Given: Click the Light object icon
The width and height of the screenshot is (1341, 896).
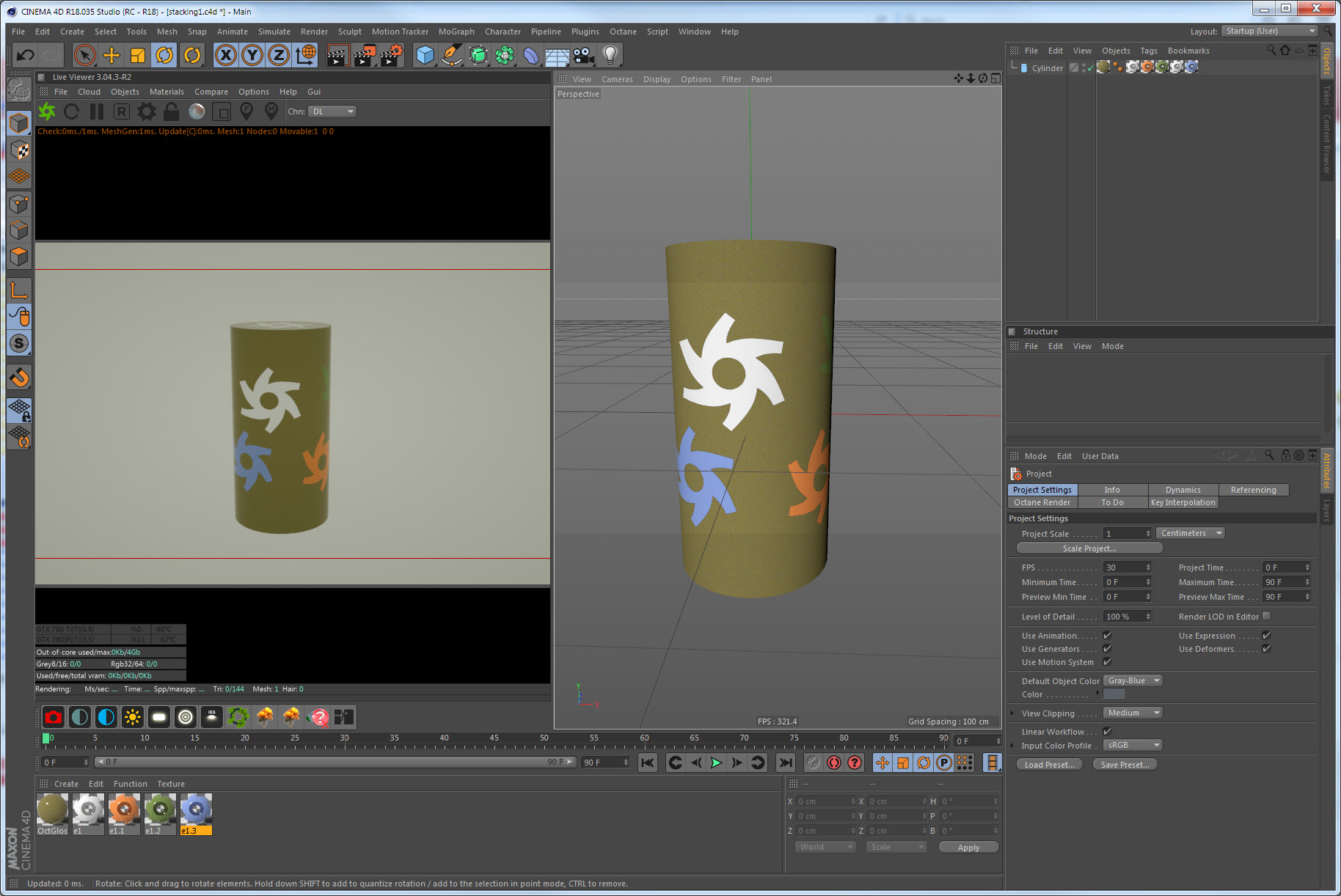Looking at the screenshot, I should point(610,55).
